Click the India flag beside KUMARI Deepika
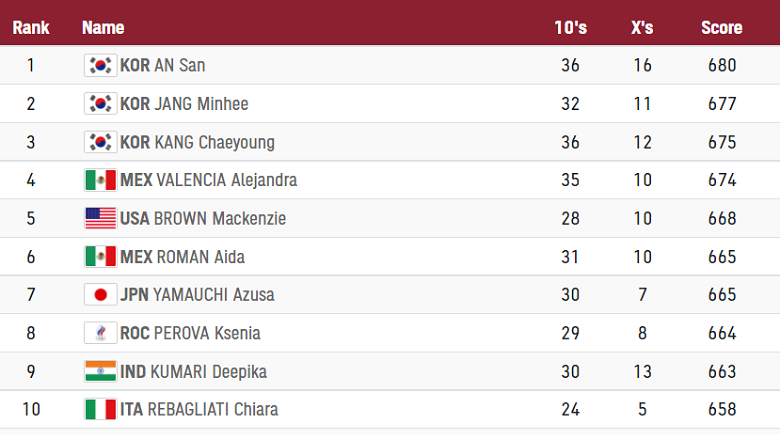Viewport: 780px width, 439px height. point(100,371)
